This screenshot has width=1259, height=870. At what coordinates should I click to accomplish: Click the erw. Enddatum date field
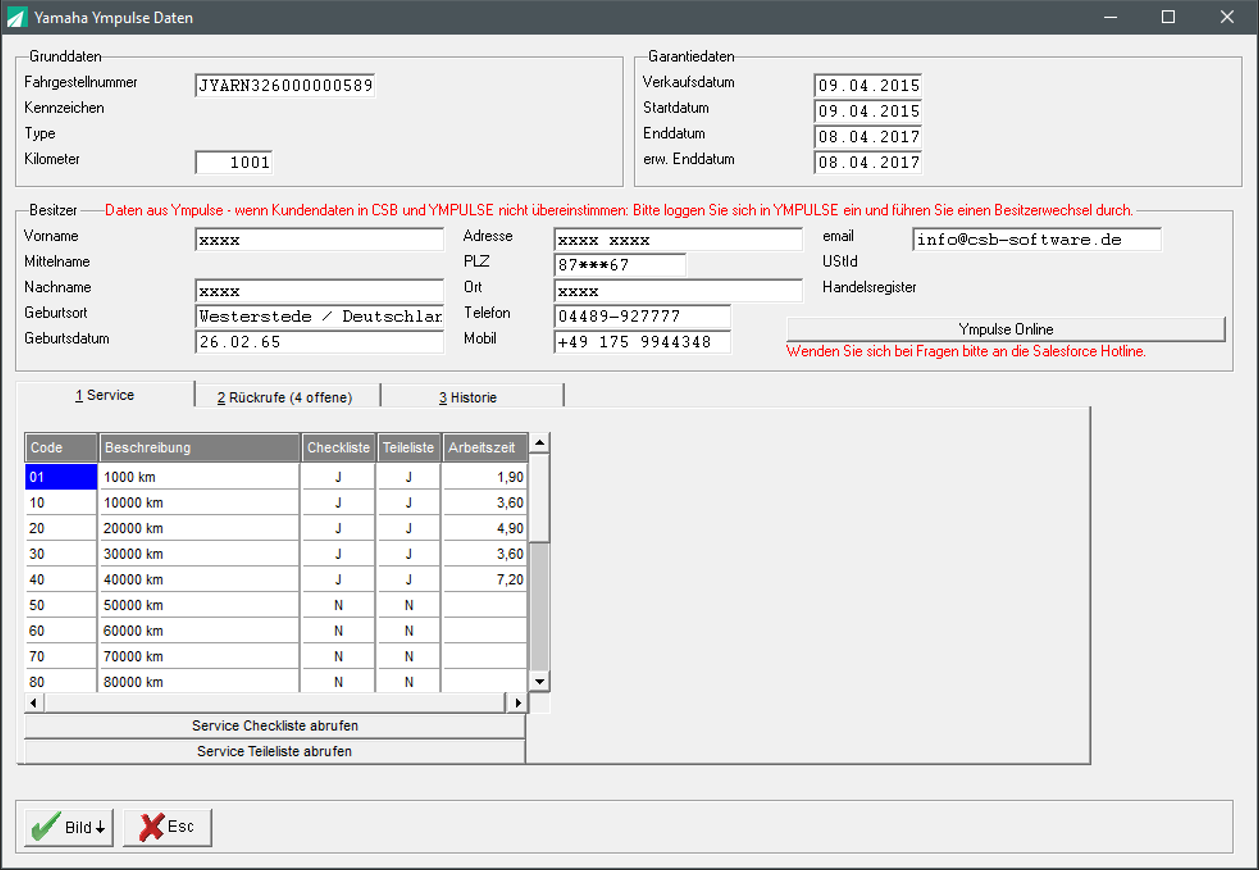867,162
